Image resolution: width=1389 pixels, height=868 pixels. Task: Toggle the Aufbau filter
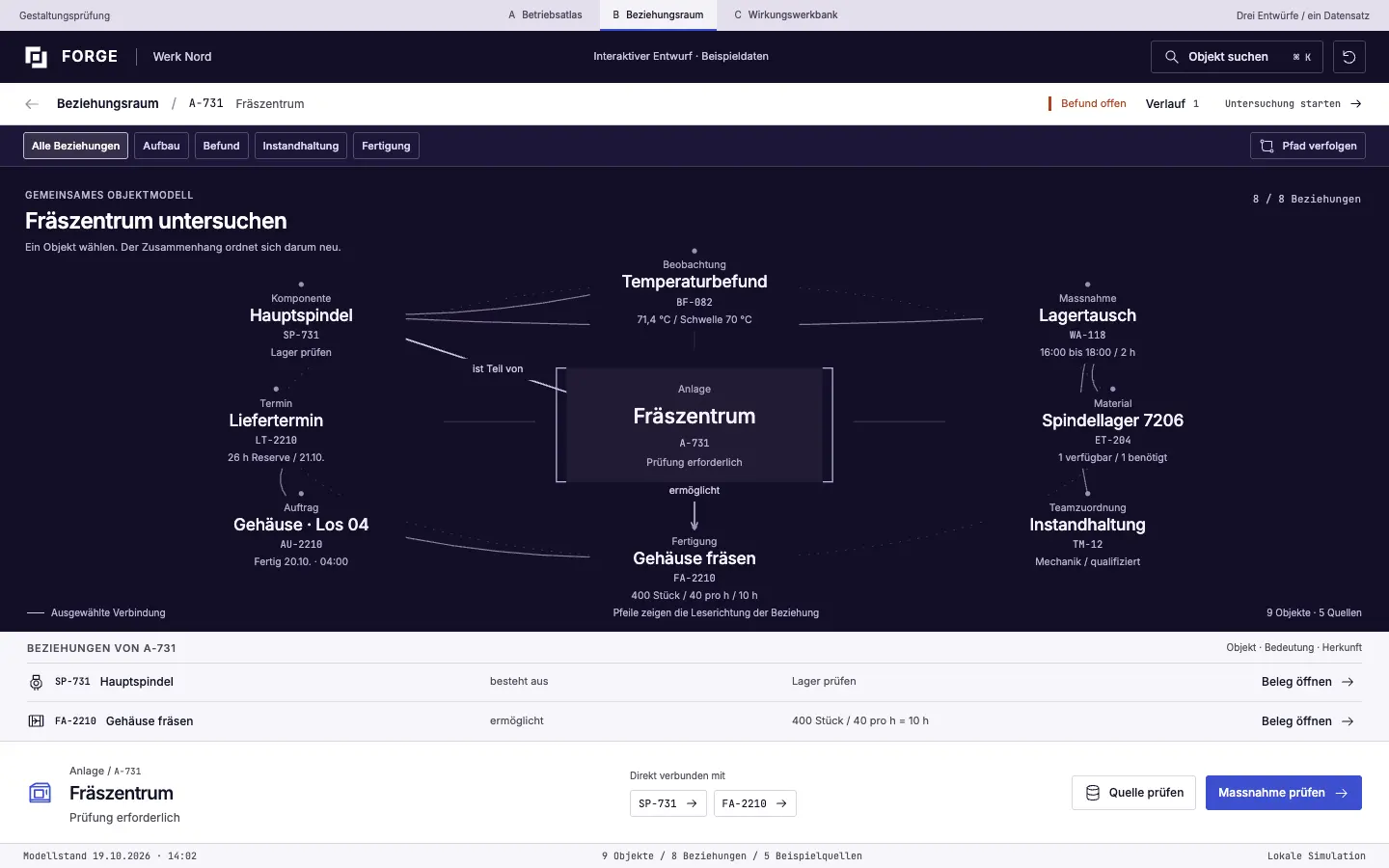pyautogui.click(x=161, y=146)
